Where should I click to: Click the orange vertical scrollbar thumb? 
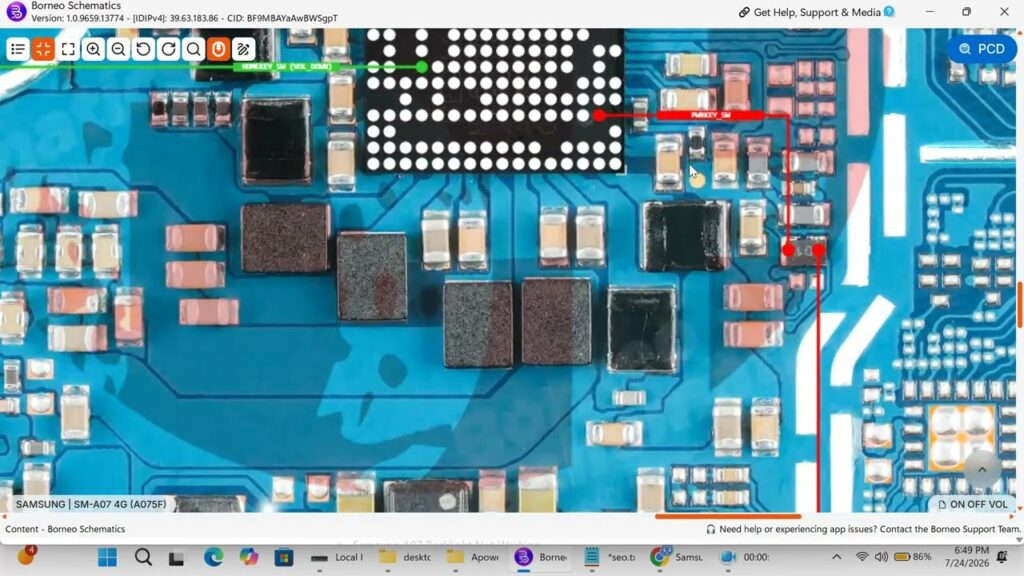1020,304
